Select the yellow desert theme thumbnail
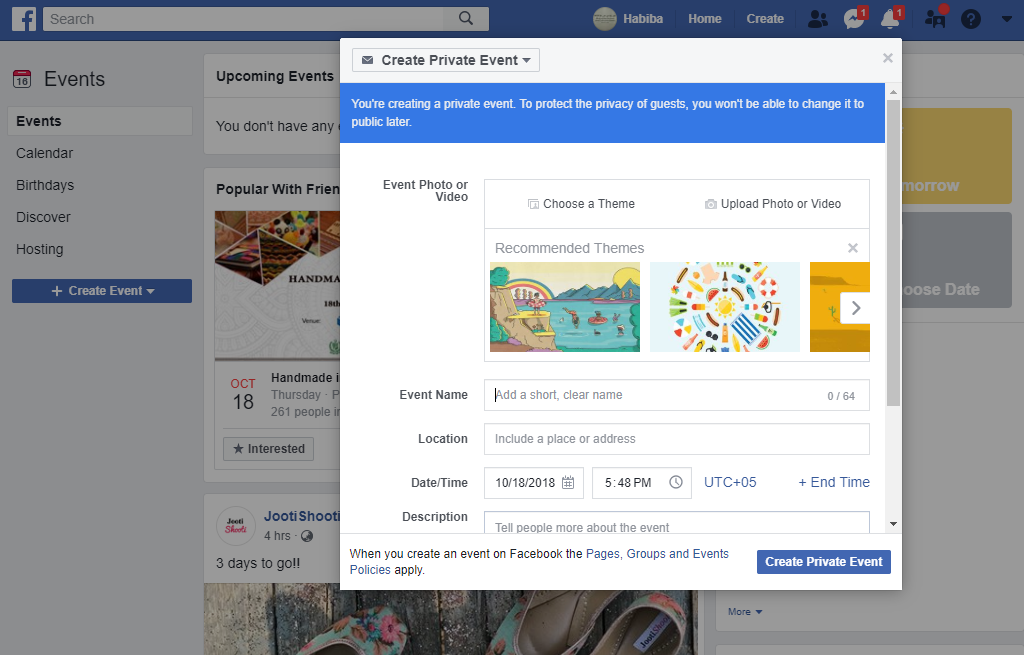 coord(840,307)
